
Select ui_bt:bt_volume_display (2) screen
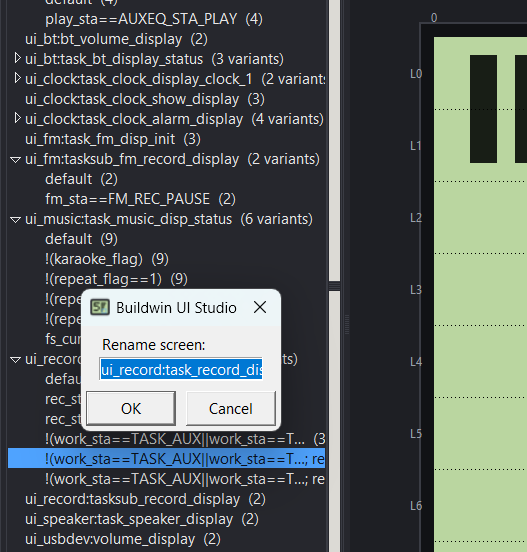116,39
